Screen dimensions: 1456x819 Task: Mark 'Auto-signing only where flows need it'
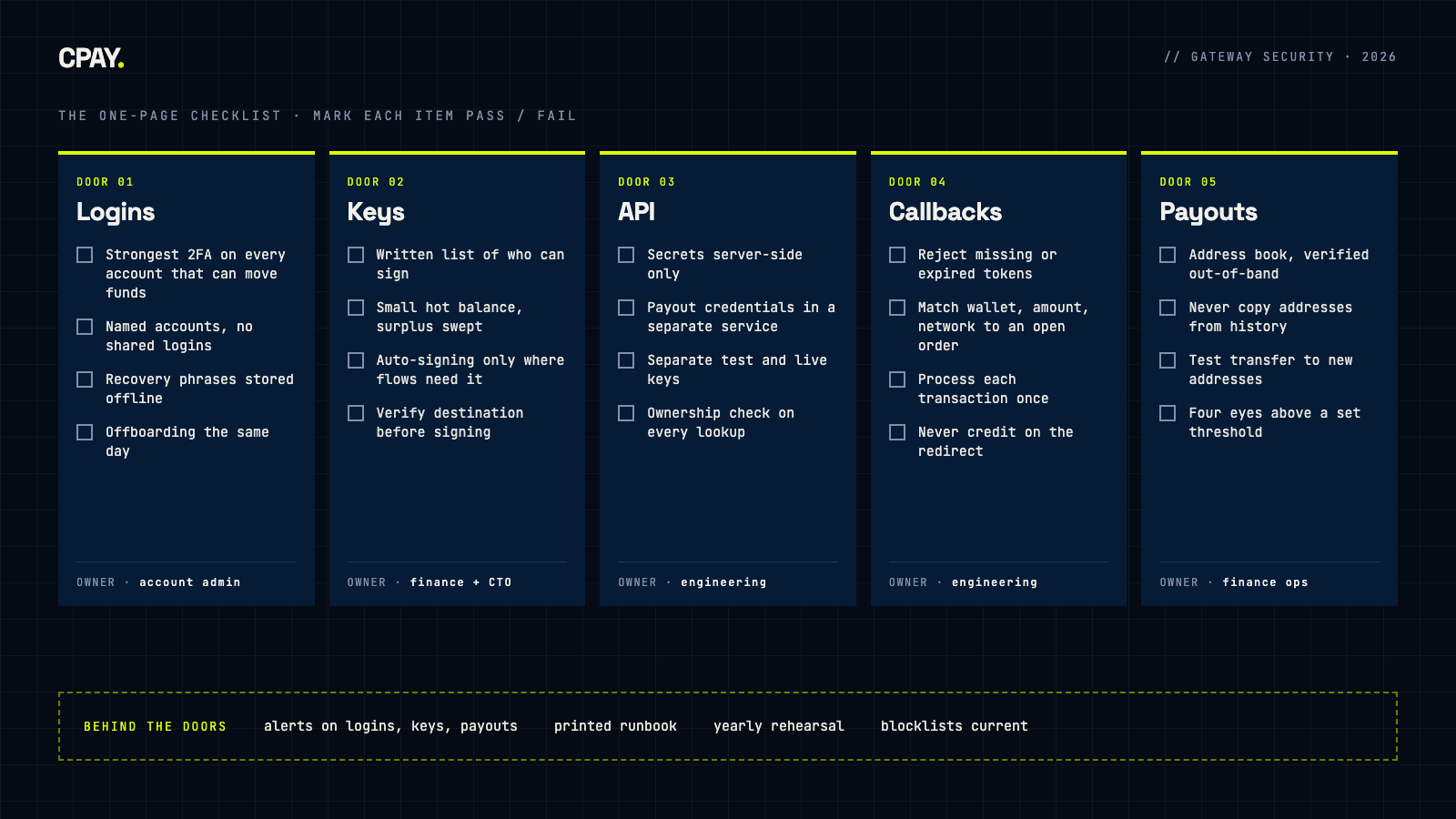(356, 360)
